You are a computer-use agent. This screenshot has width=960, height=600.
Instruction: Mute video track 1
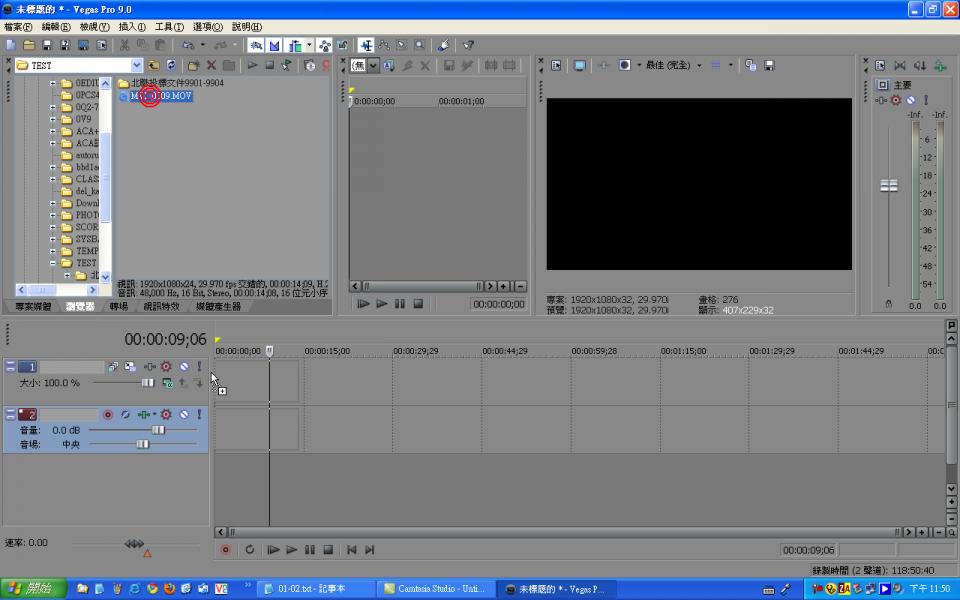(183, 367)
